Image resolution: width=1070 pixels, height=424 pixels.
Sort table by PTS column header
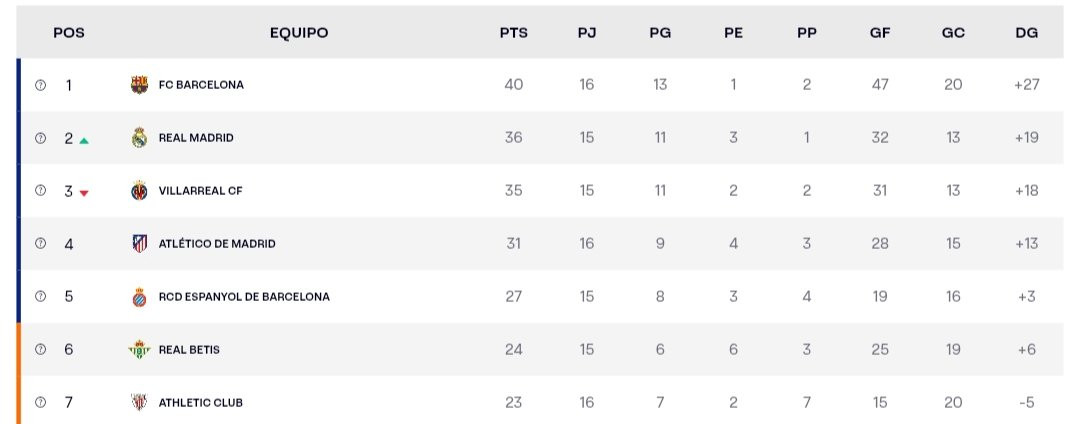(514, 33)
